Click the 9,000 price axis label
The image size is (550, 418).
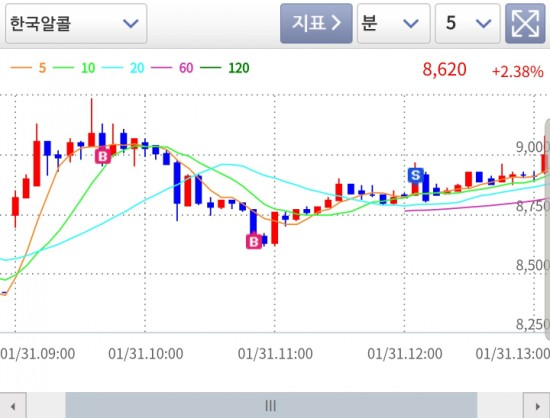pos(532,147)
